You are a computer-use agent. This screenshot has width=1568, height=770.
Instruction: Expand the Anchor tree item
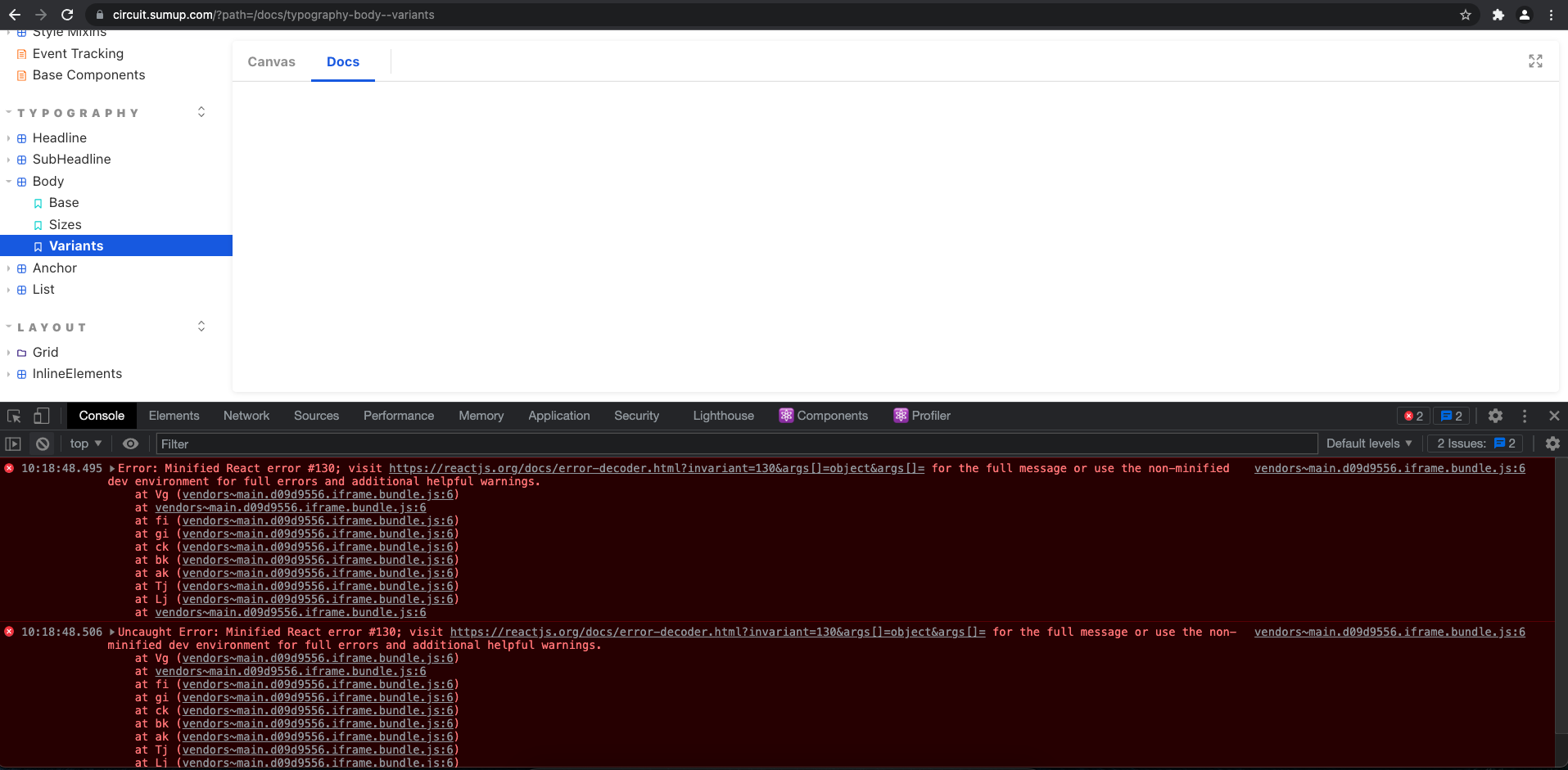(8, 268)
